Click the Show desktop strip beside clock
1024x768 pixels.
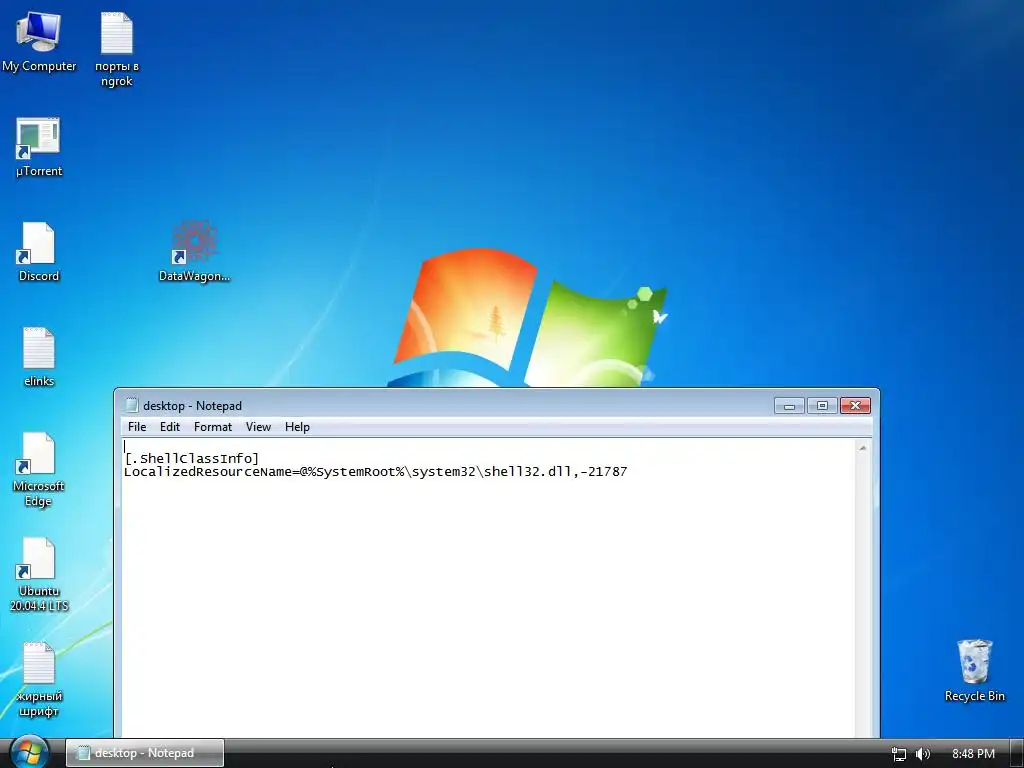coord(1017,753)
